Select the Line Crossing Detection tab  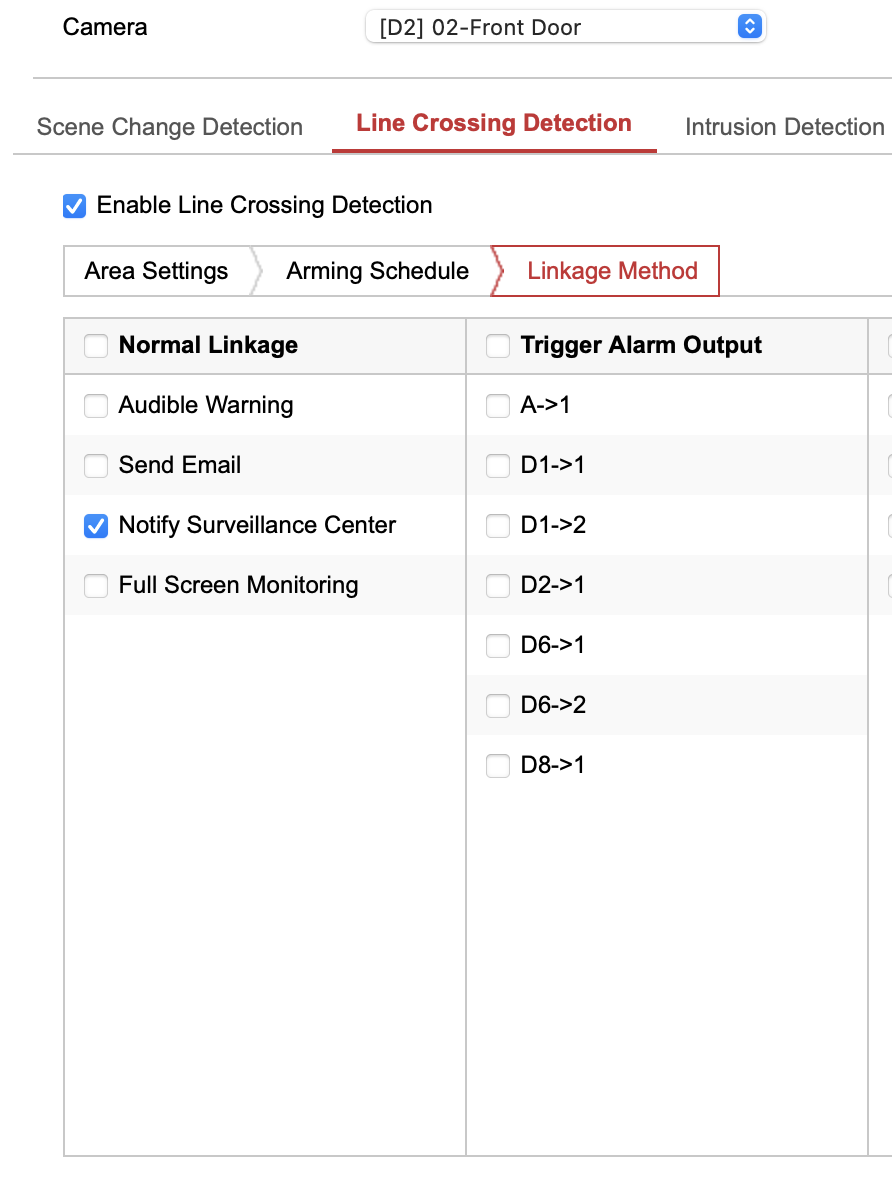(x=494, y=124)
